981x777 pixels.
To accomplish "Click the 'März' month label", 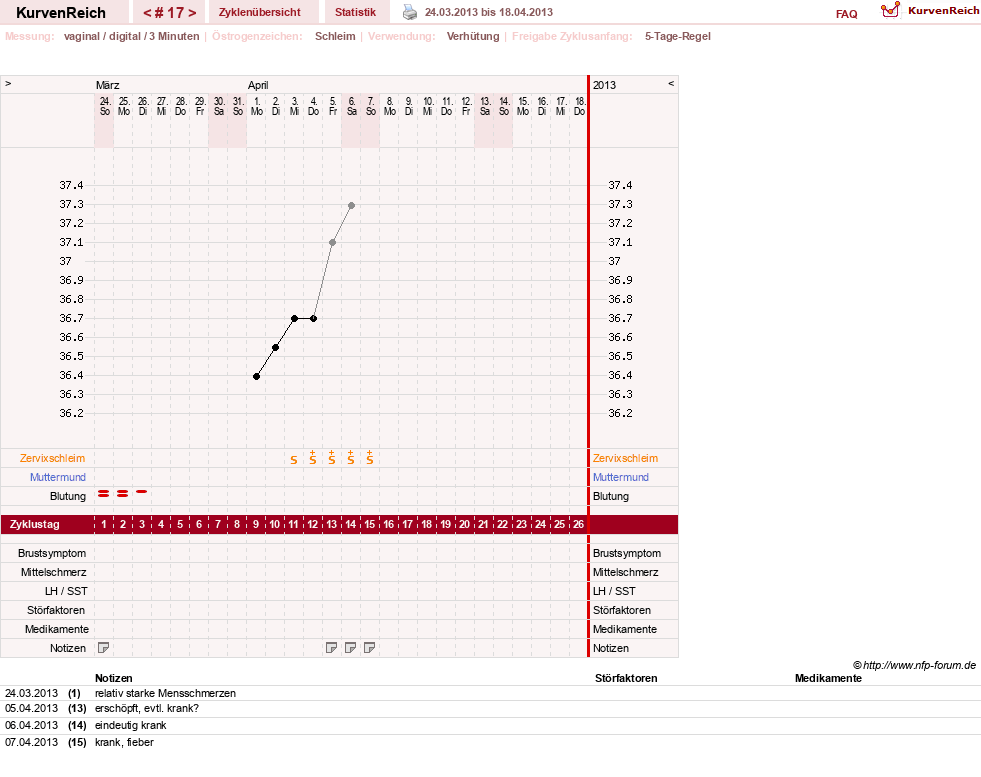I will pyautogui.click(x=108, y=85).
